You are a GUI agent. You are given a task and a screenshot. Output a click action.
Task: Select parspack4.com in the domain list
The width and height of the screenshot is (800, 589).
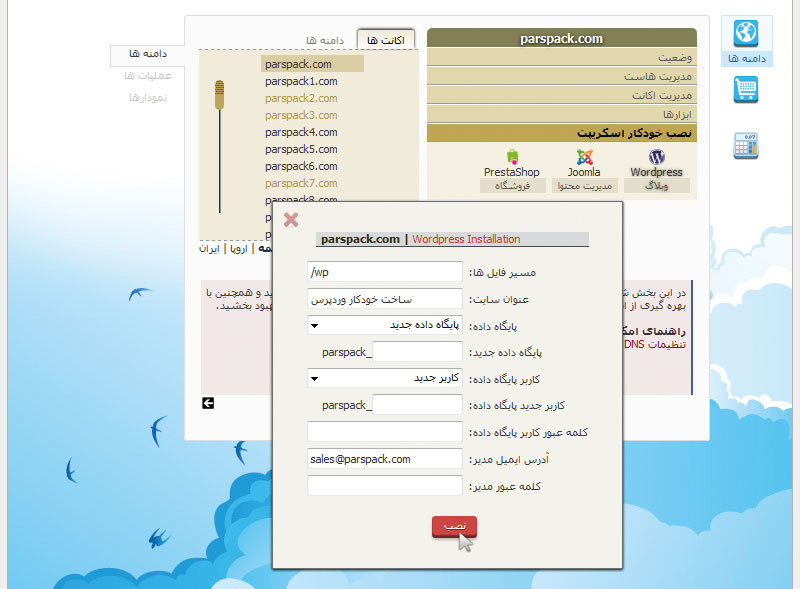(x=301, y=132)
